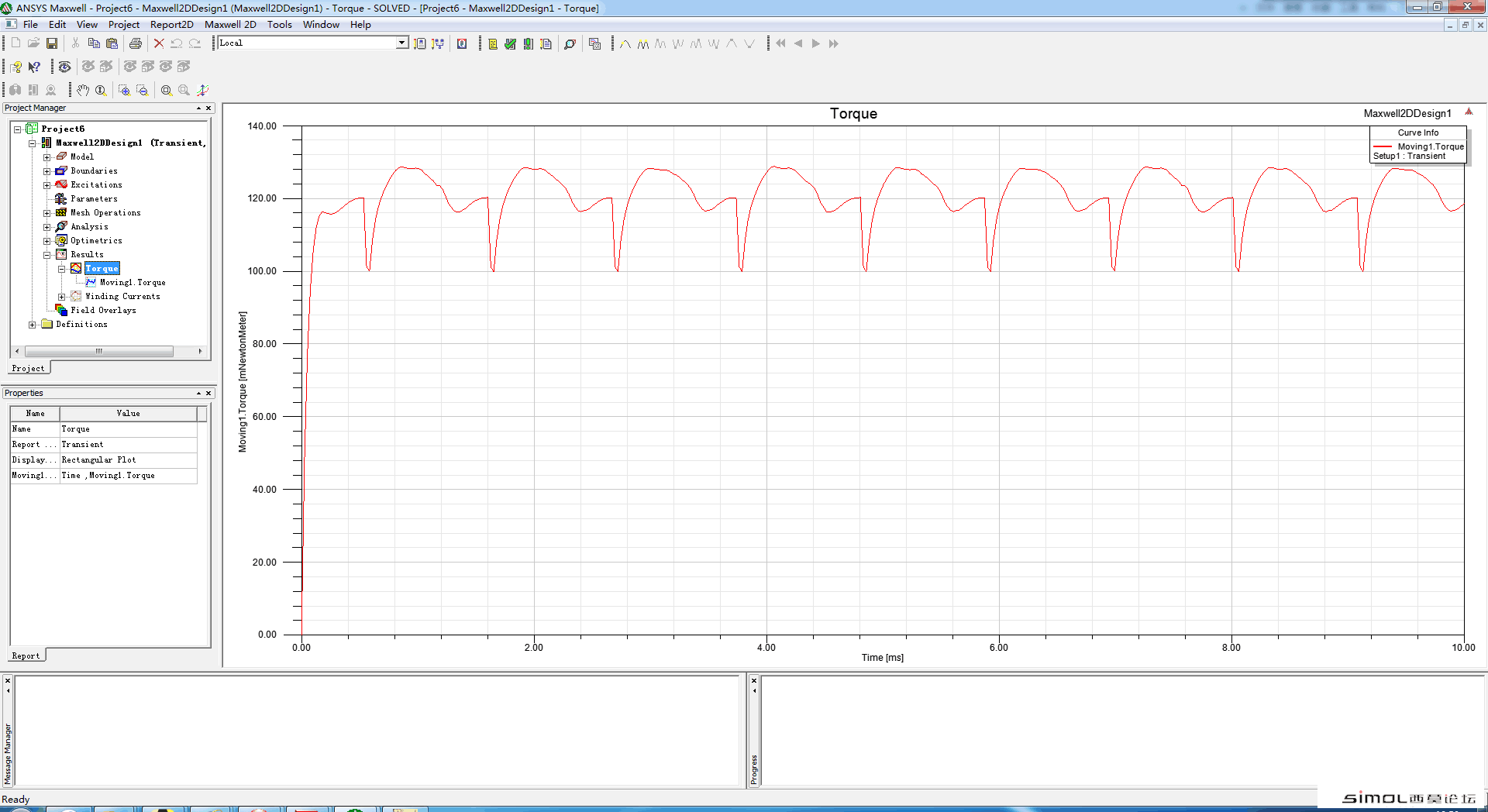Image resolution: width=1488 pixels, height=812 pixels.
Task: Click the Analyze All icon
Action: coord(528,43)
